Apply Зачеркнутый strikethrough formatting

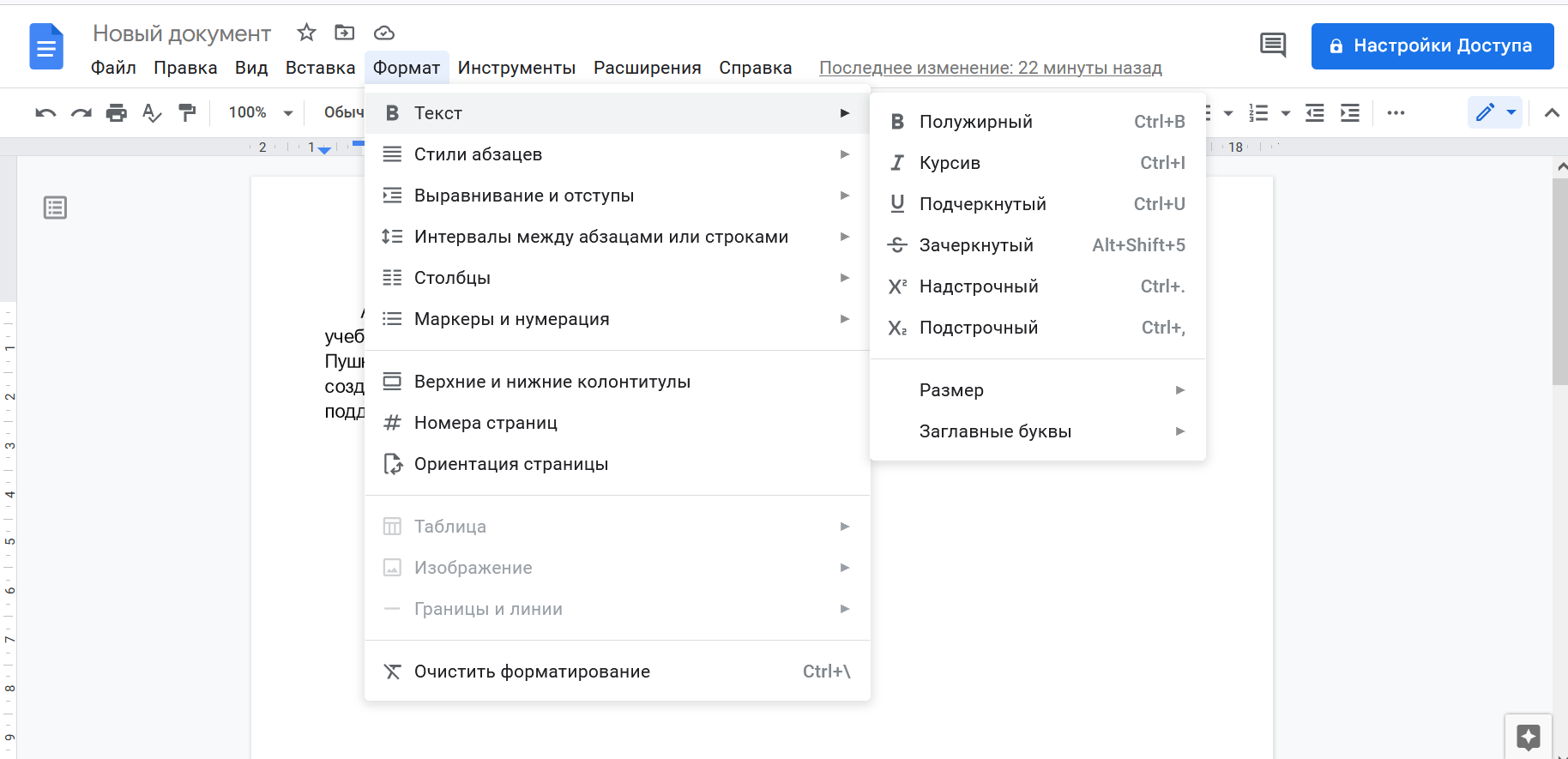[1038, 245]
